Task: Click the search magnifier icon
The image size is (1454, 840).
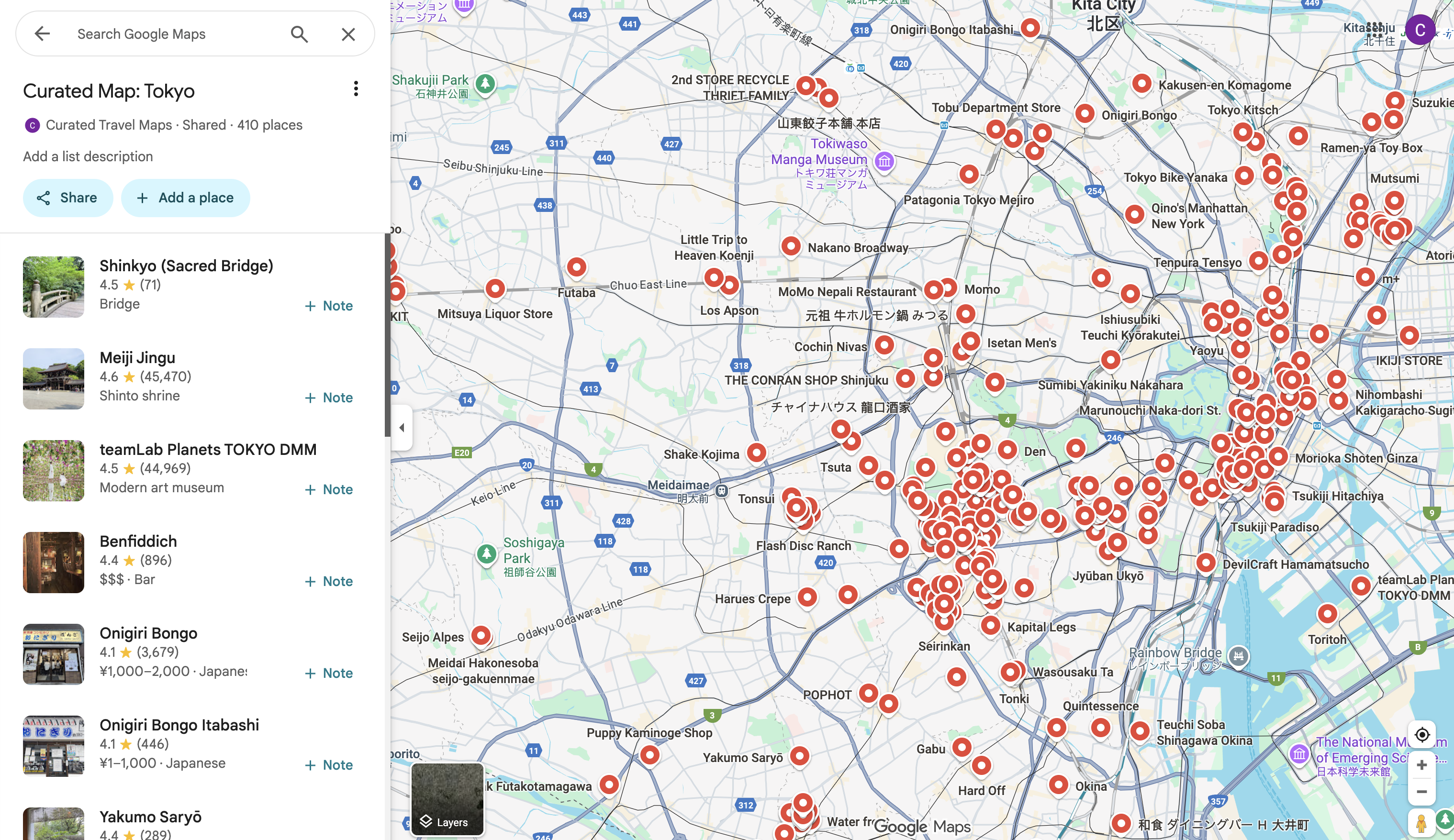Action: pyautogui.click(x=299, y=34)
